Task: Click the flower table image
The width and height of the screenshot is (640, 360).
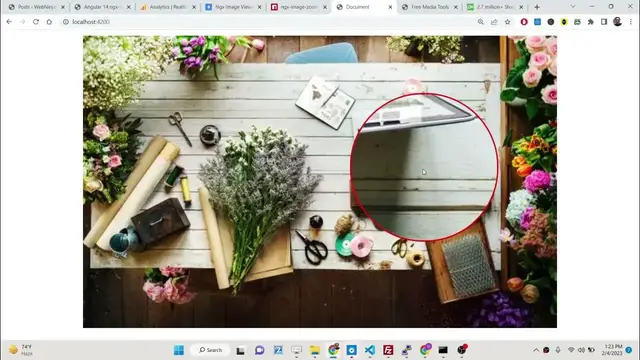Action: point(320,182)
